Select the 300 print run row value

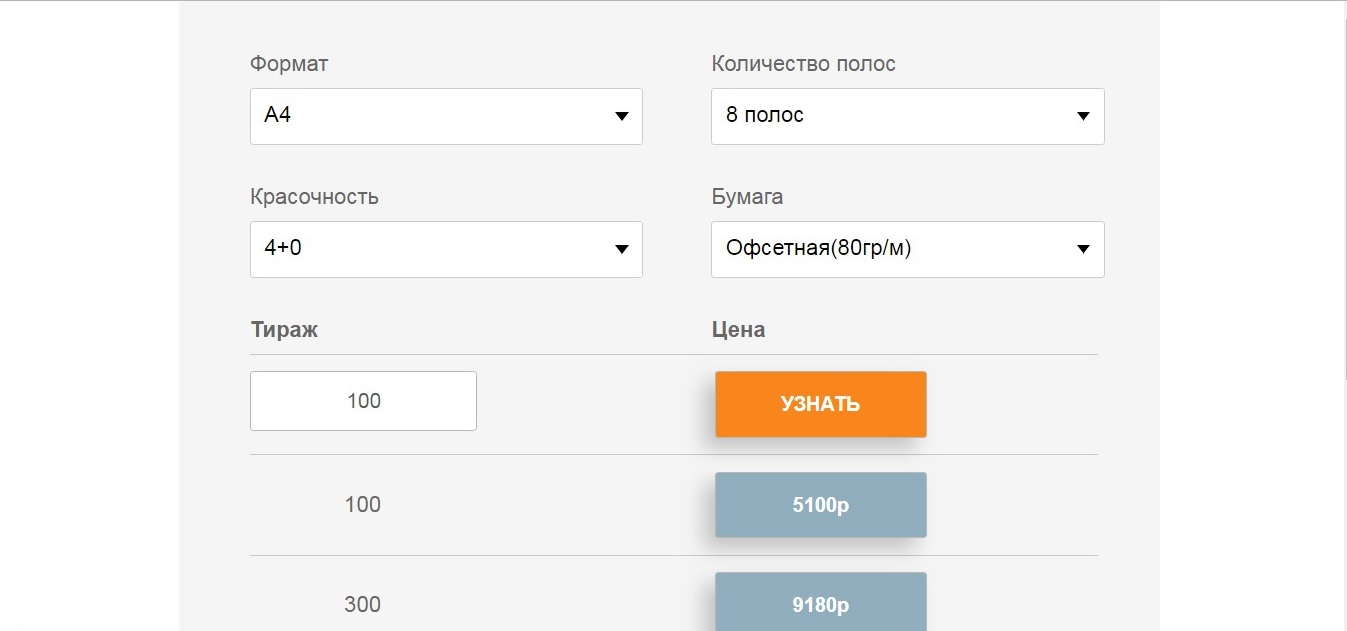coord(362,604)
